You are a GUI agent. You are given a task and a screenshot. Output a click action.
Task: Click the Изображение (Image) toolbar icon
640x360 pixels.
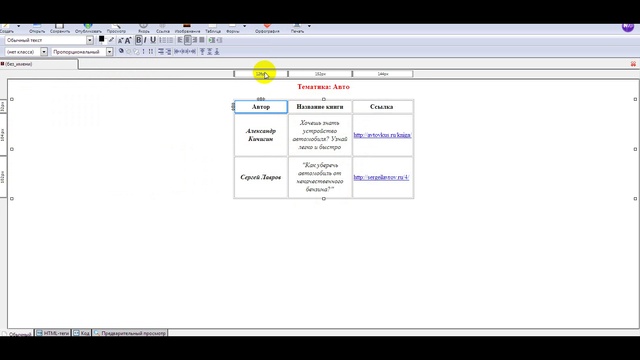click(187, 29)
